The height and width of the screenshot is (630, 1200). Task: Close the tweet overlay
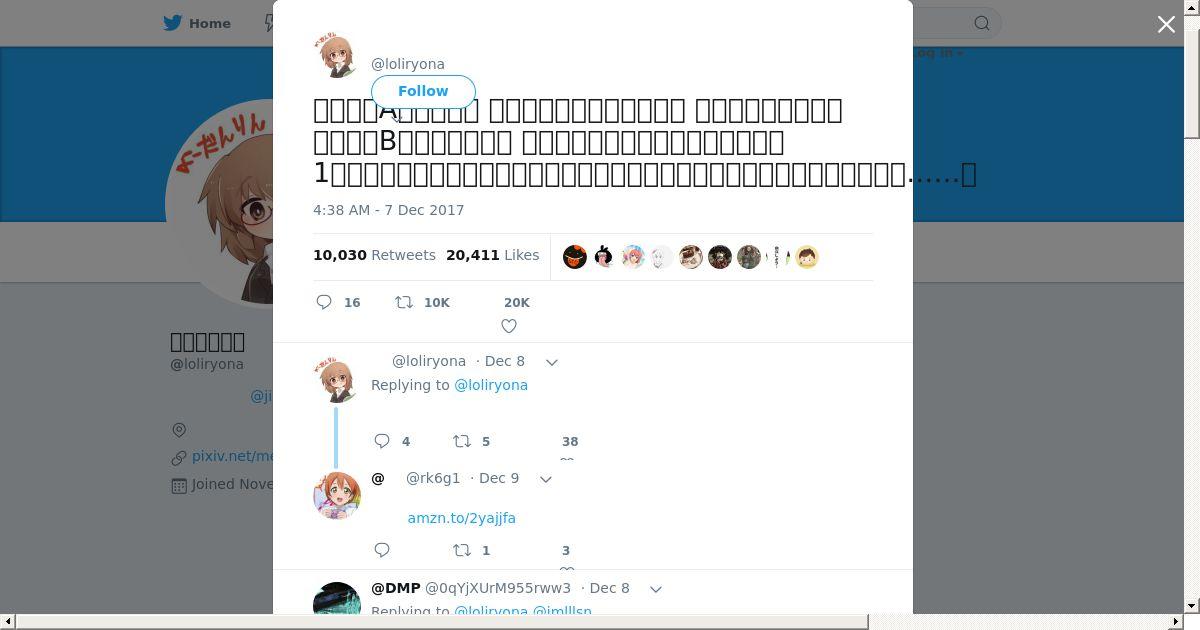pos(1166,24)
